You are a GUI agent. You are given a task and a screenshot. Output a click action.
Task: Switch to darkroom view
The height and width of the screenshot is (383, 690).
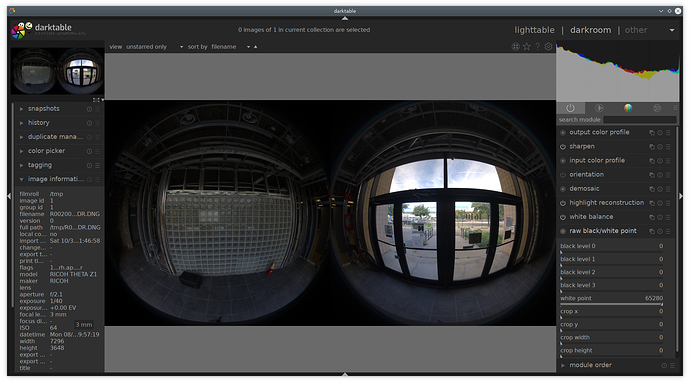[591, 30]
